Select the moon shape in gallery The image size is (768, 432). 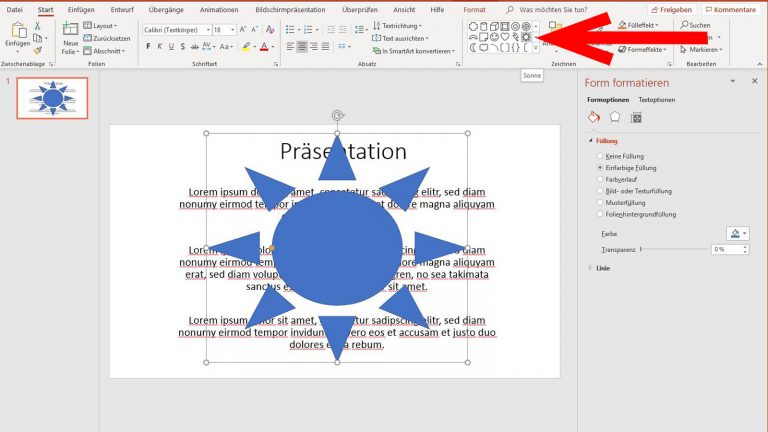473,48
